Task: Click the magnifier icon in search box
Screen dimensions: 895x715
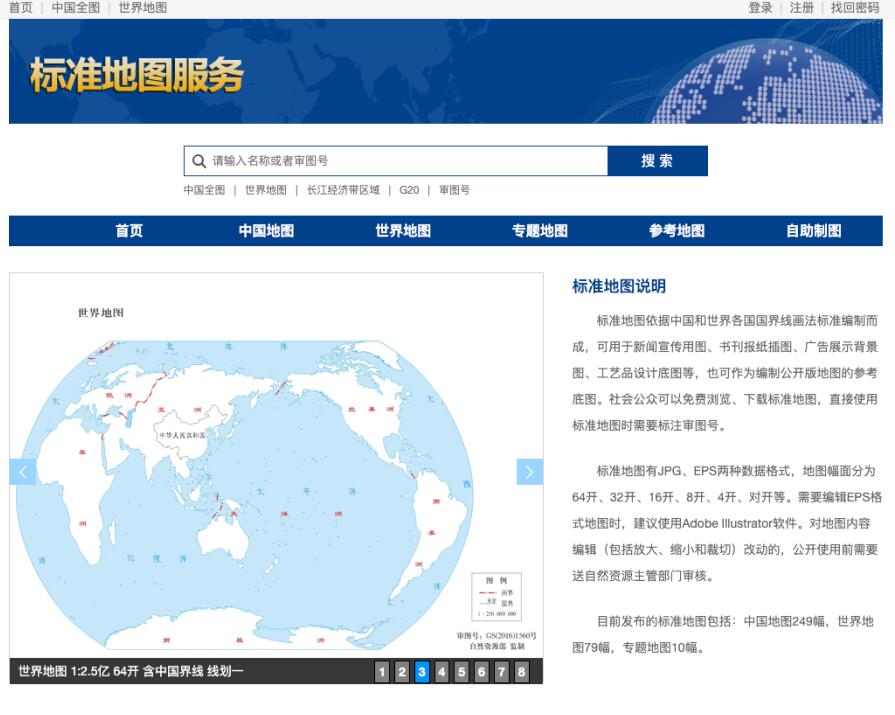Action: pos(199,161)
